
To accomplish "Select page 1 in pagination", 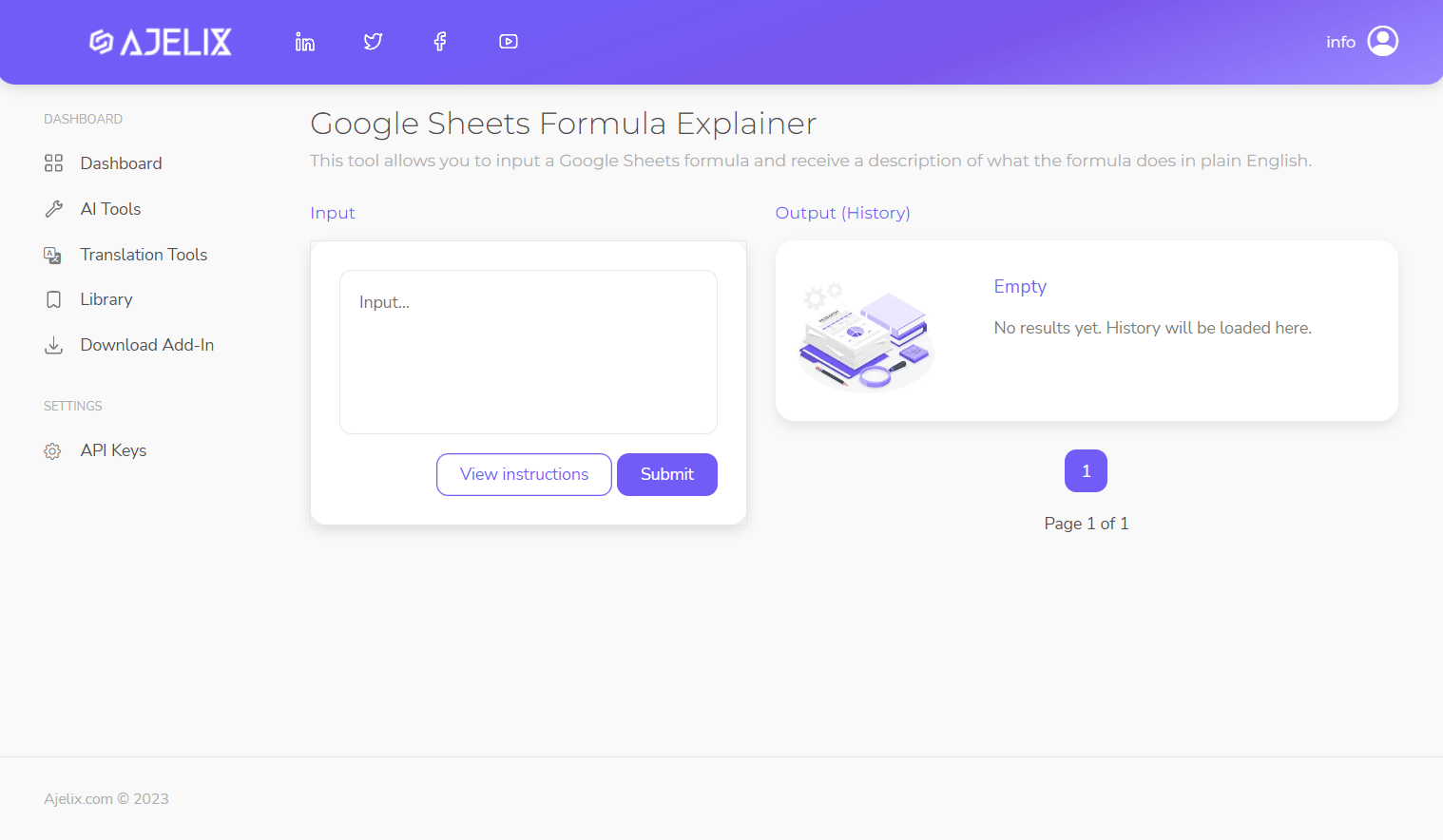I will [x=1086, y=470].
